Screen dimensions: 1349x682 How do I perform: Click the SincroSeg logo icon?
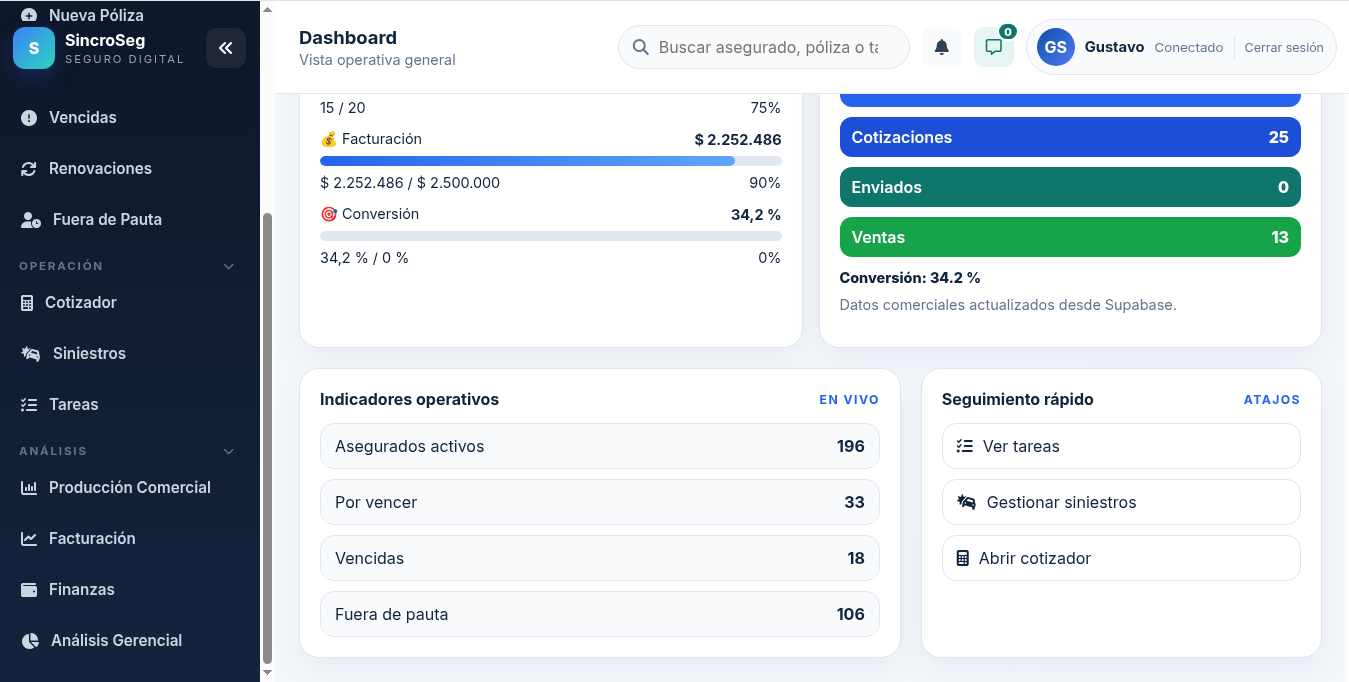pyautogui.click(x=34, y=48)
